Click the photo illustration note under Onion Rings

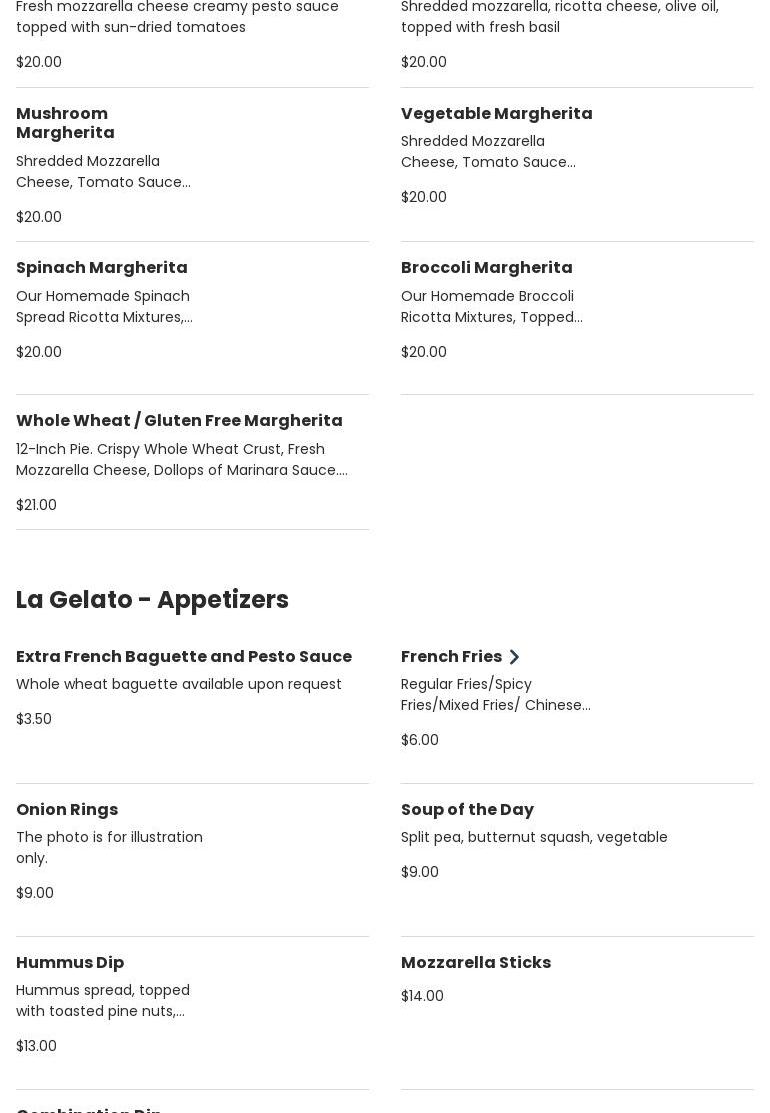point(109,848)
